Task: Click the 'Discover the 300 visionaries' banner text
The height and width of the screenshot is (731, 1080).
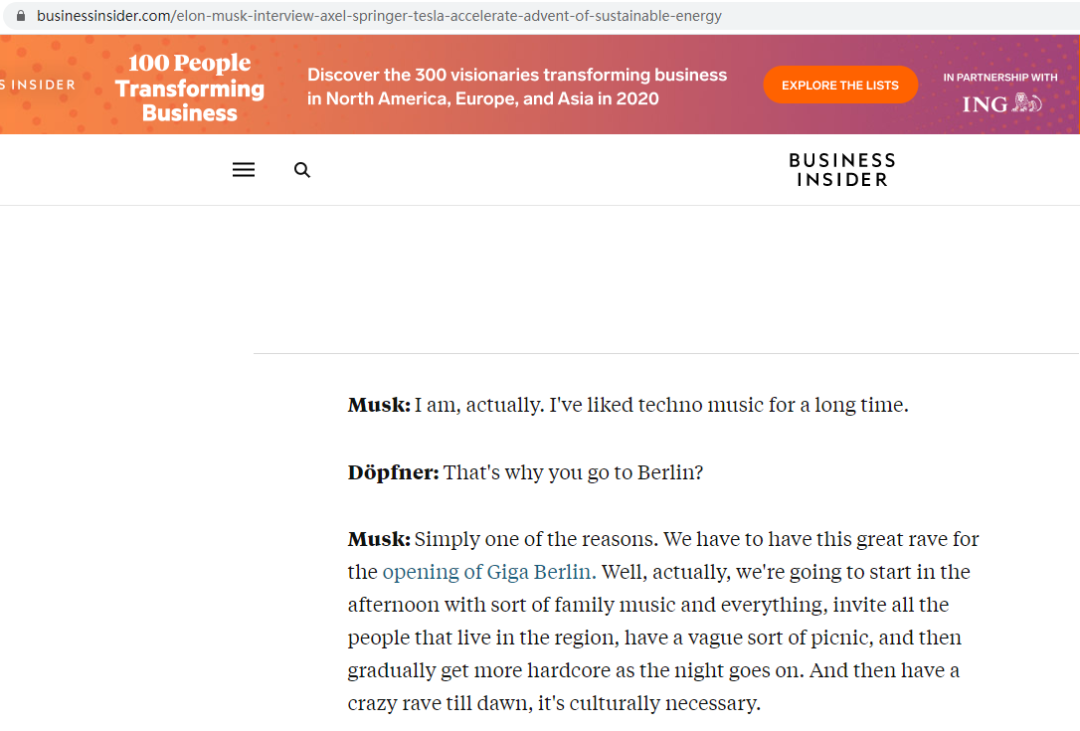Action: click(x=517, y=86)
